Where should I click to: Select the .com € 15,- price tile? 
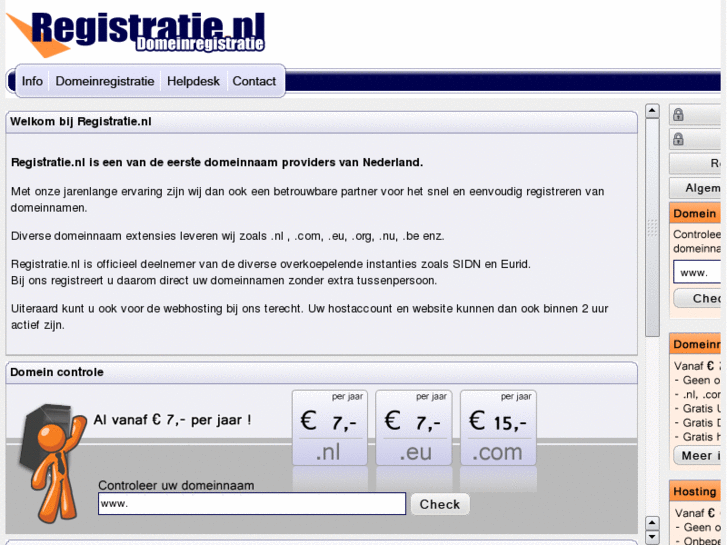[498, 428]
